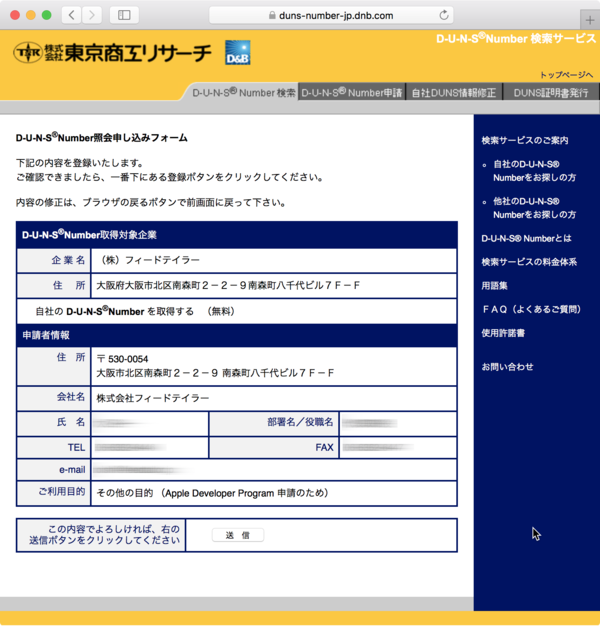Open FAQ（よくあるご質問） link
Image resolution: width=600 pixels, height=626 pixels.
(x=531, y=309)
